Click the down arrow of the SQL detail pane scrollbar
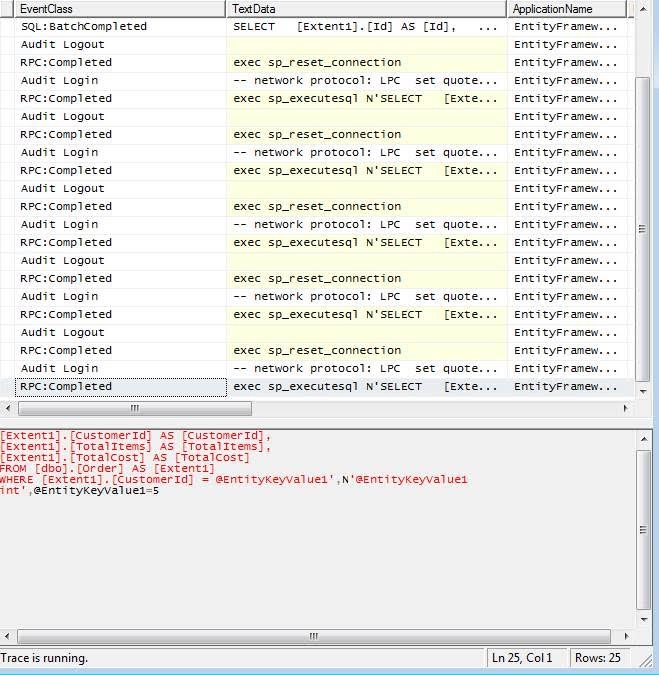This screenshot has height=675, width=659. click(644, 619)
